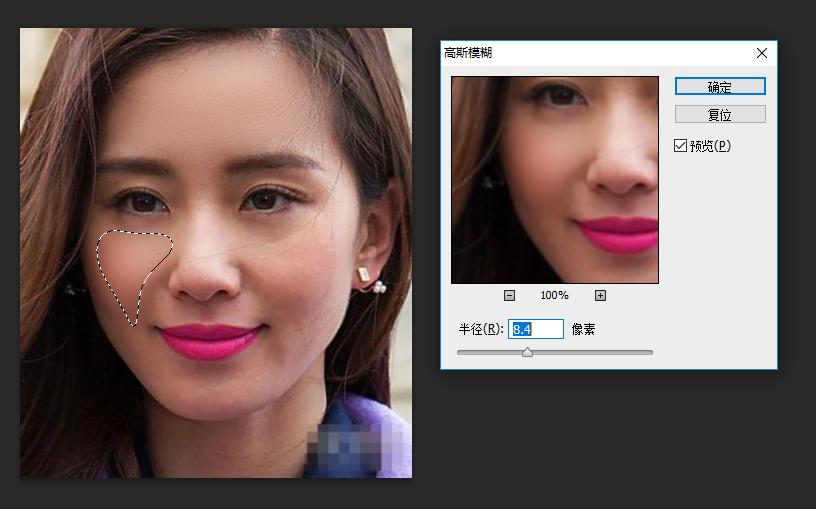816x509 pixels.
Task: Click the 半径(R) label text
Action: pyautogui.click(x=481, y=329)
